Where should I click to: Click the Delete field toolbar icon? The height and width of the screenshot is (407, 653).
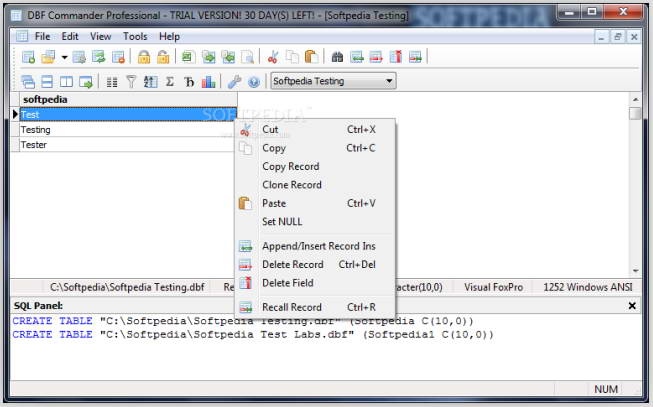click(x=396, y=57)
